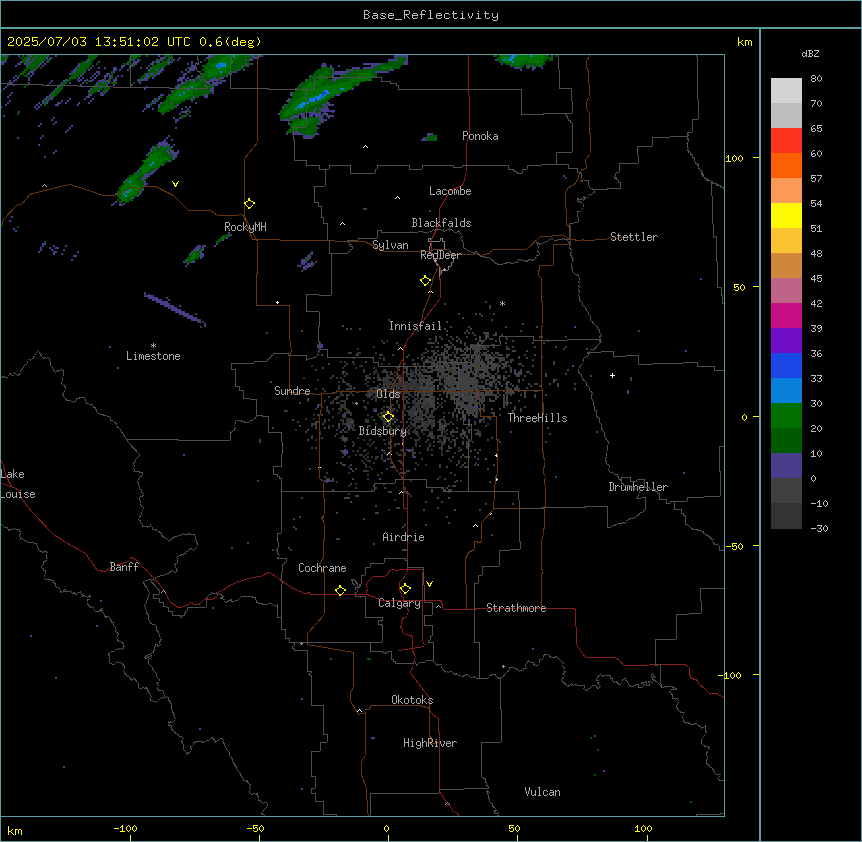The image size is (862, 842).
Task: Click the green radar echo north of the RockyMH v marker
Action: pos(144,173)
